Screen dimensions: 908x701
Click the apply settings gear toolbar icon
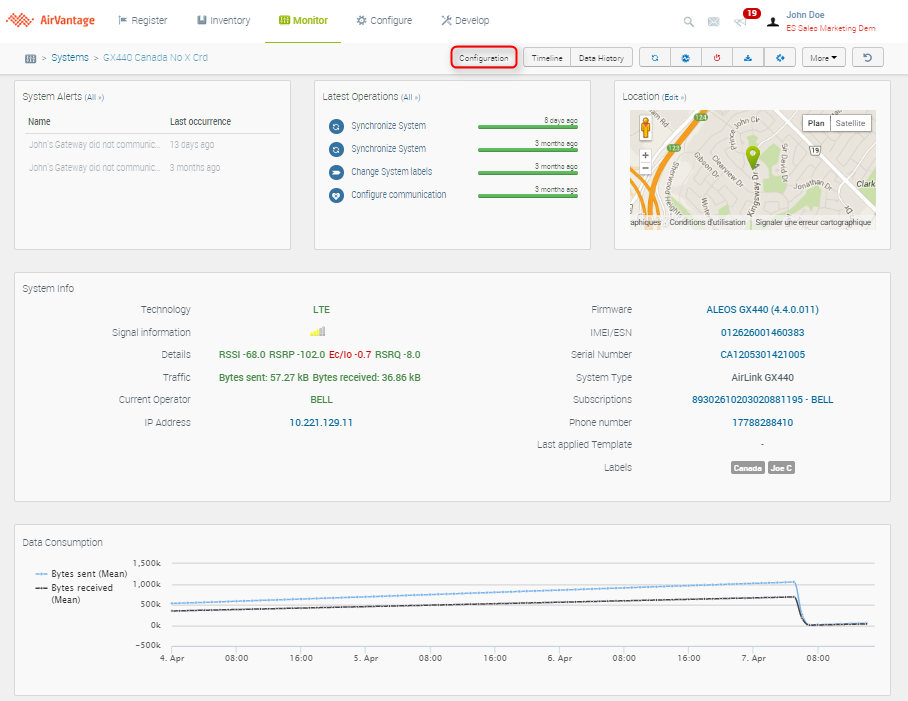coord(686,58)
